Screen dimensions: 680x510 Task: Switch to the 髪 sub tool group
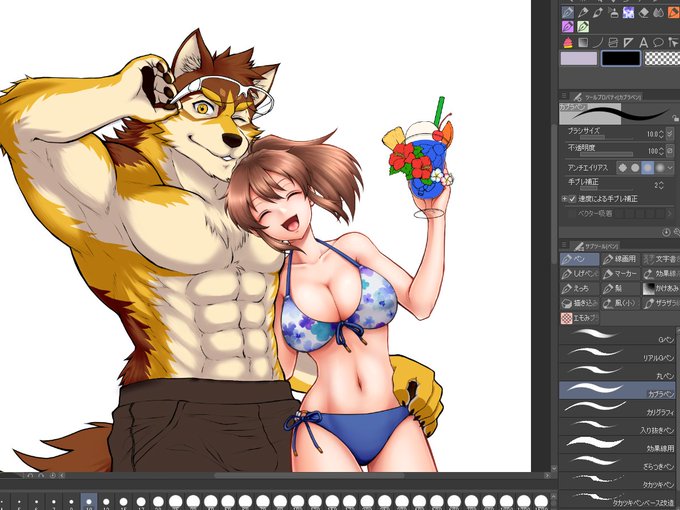point(621,289)
